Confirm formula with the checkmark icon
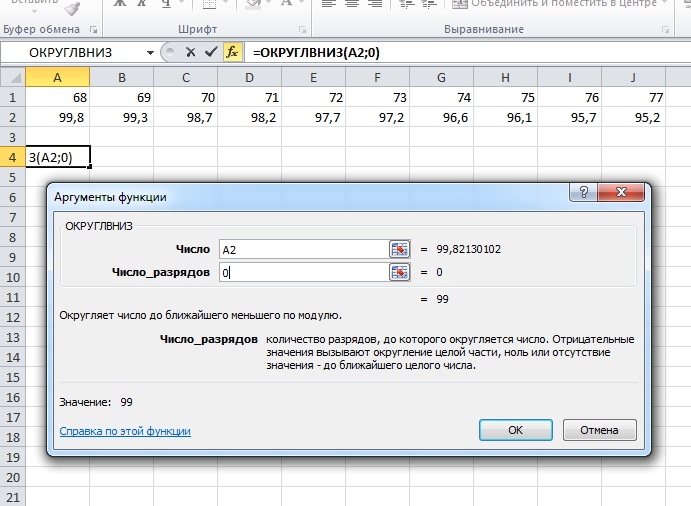This screenshot has width=691, height=506. point(211,52)
